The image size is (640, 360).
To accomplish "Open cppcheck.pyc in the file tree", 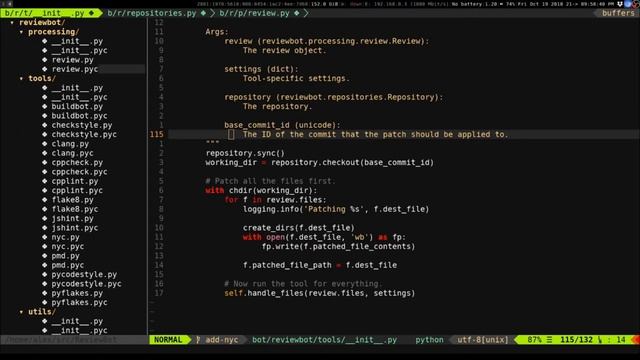I will pos(80,172).
